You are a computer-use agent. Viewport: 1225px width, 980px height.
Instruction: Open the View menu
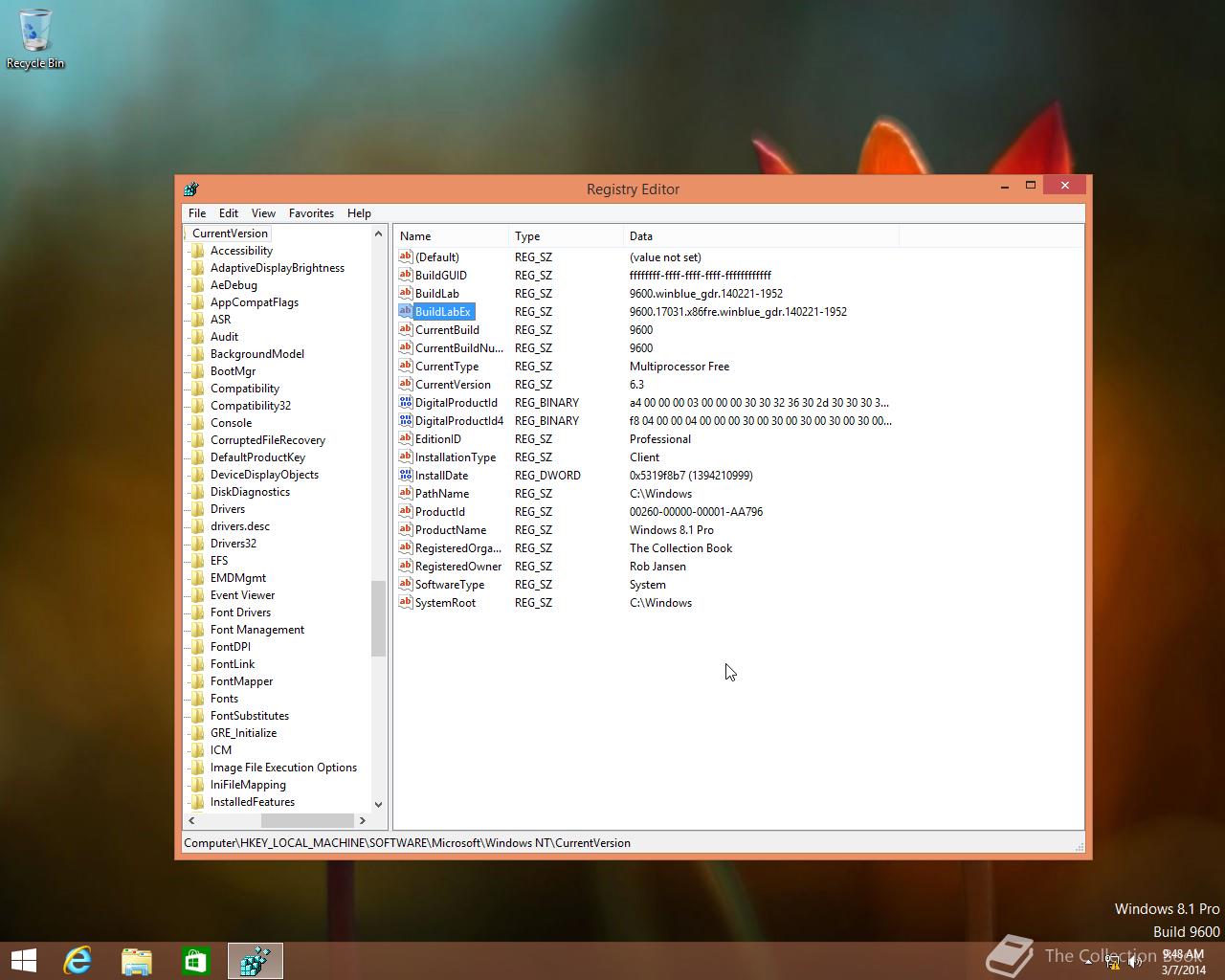263,213
